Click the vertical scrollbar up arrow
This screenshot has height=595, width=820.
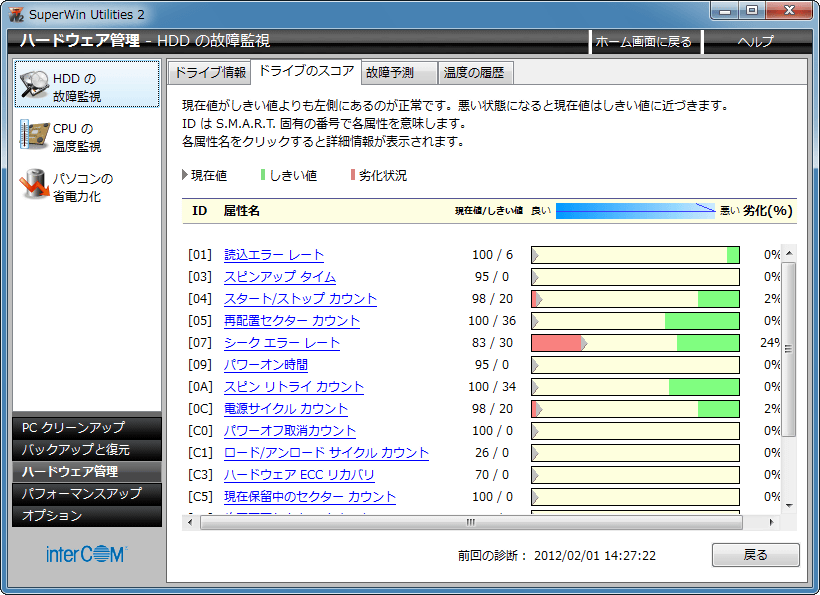[x=789, y=253]
